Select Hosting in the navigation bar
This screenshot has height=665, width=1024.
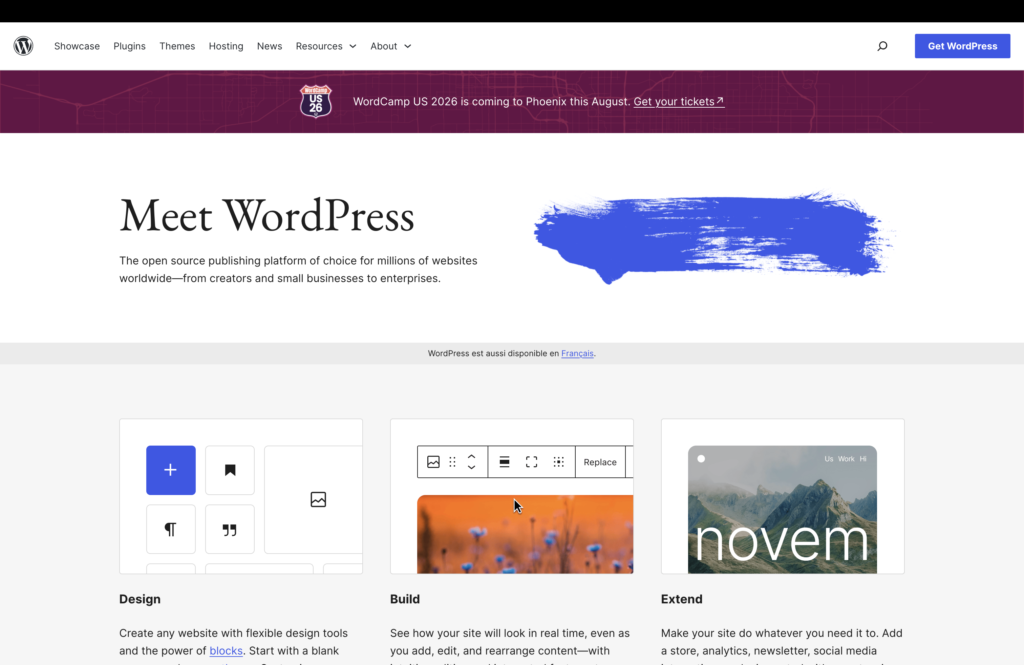coord(226,46)
